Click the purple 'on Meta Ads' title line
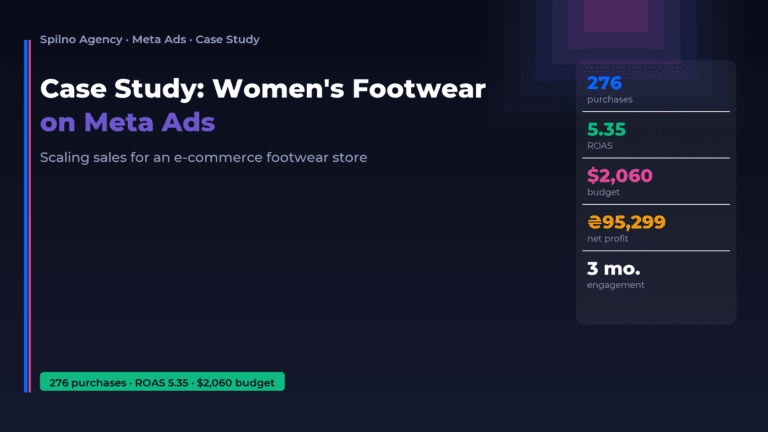This screenshot has width=768, height=432. coord(127,122)
